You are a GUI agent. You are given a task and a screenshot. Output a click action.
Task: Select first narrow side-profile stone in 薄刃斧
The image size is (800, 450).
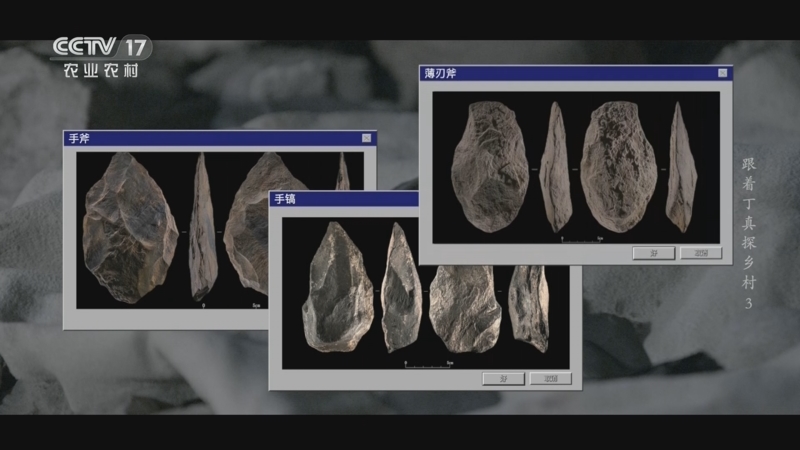[x=555, y=167]
